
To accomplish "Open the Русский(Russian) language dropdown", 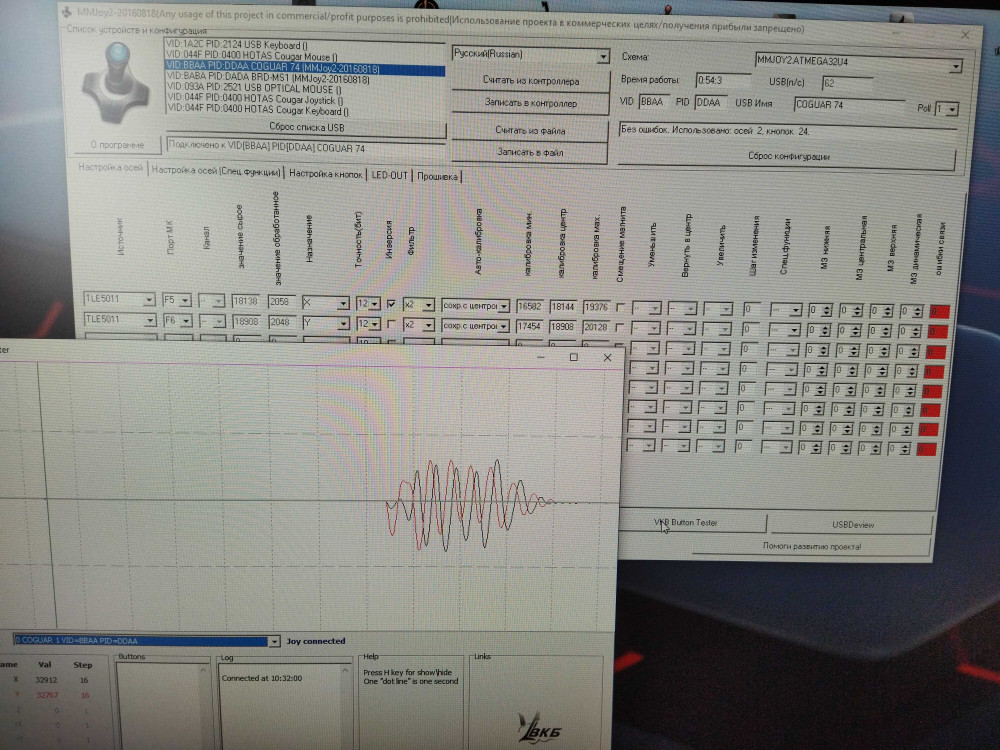I will coord(605,55).
